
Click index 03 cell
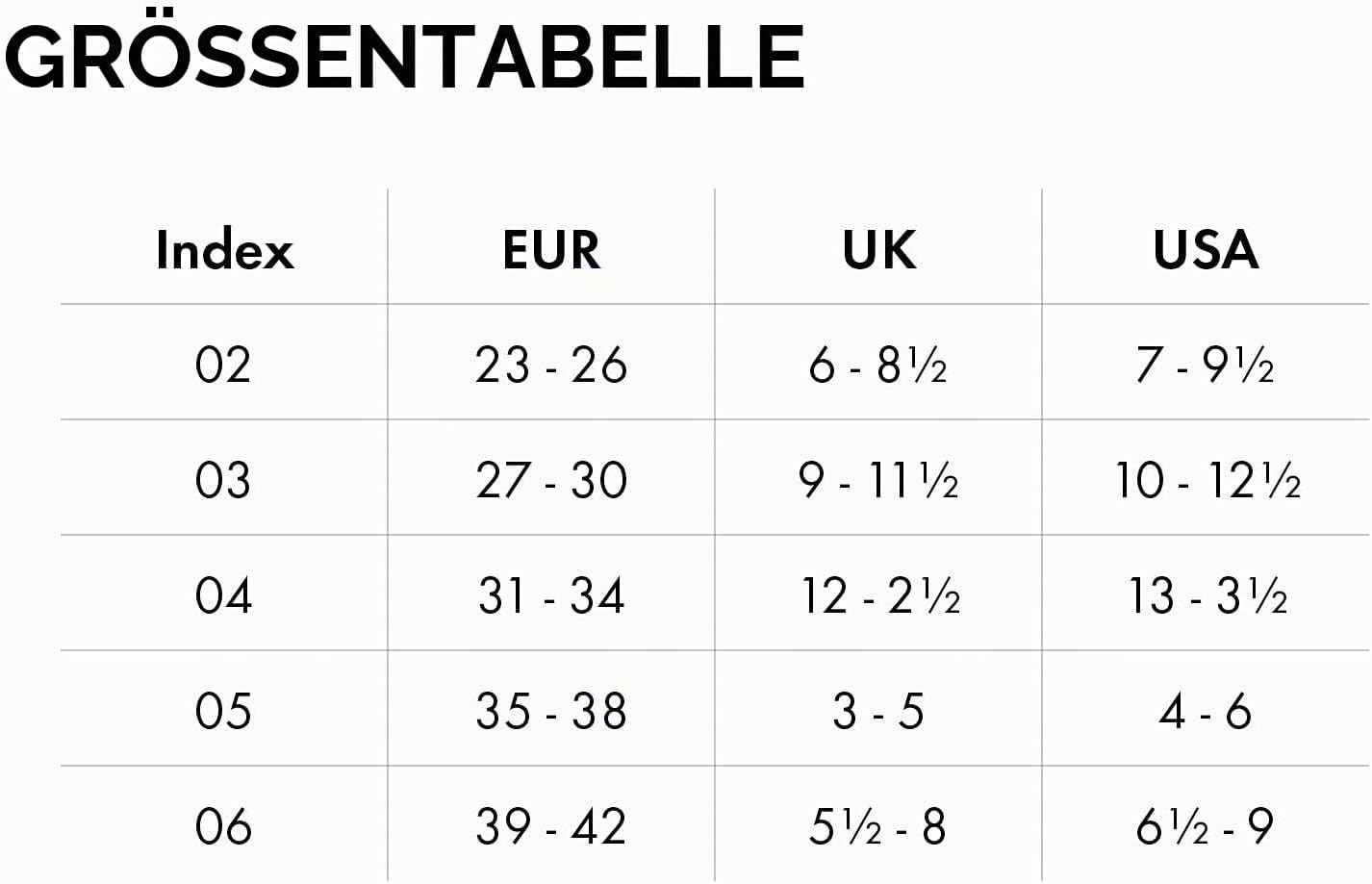223,480
